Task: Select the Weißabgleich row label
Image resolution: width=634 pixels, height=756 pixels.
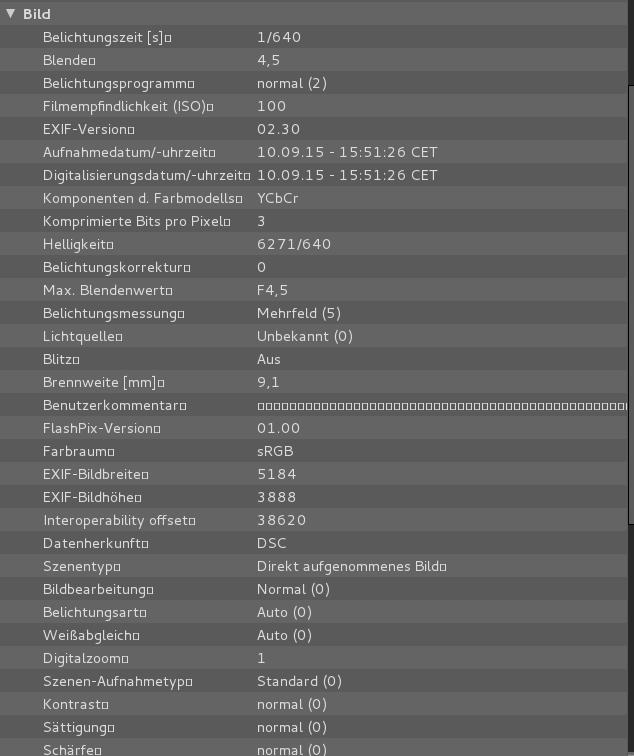Action: pyautogui.click(x=91, y=635)
